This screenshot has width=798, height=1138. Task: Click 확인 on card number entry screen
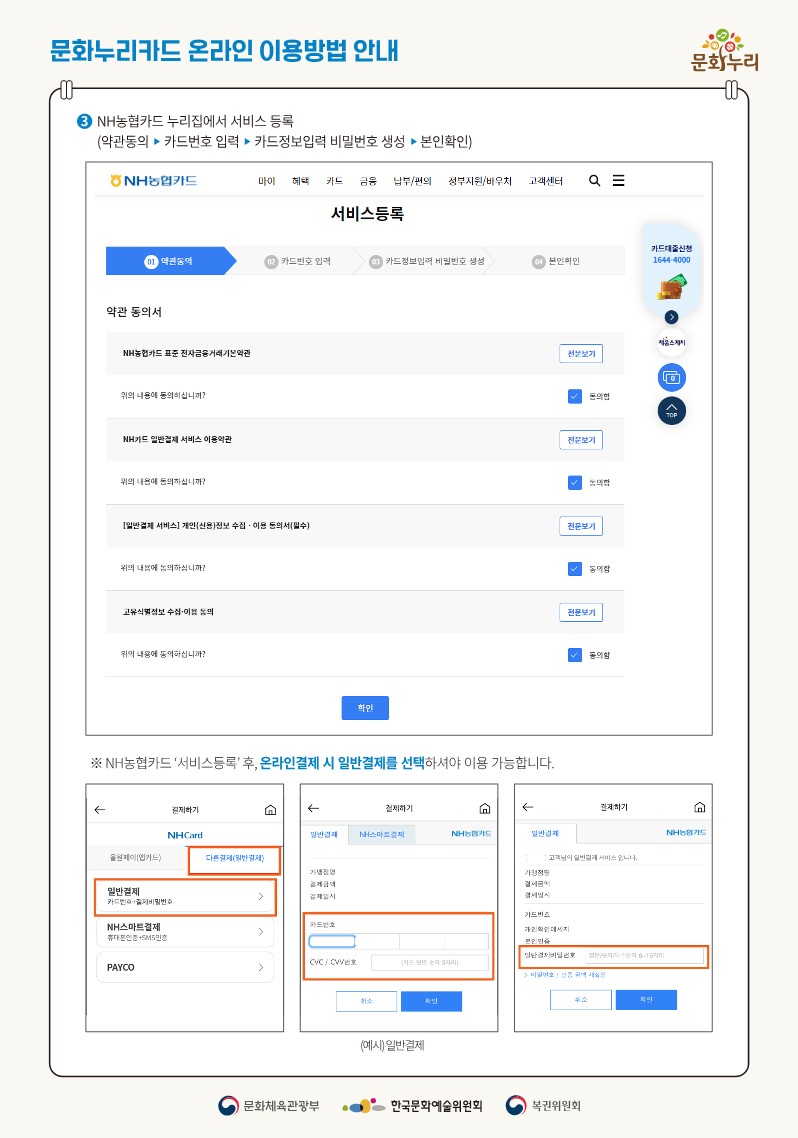(431, 1001)
